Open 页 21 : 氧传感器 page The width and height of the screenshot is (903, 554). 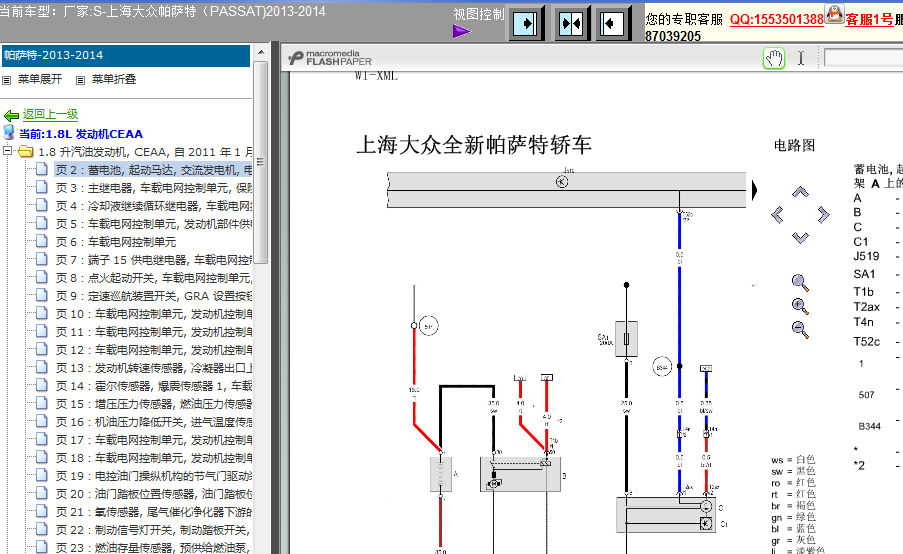(x=153, y=511)
